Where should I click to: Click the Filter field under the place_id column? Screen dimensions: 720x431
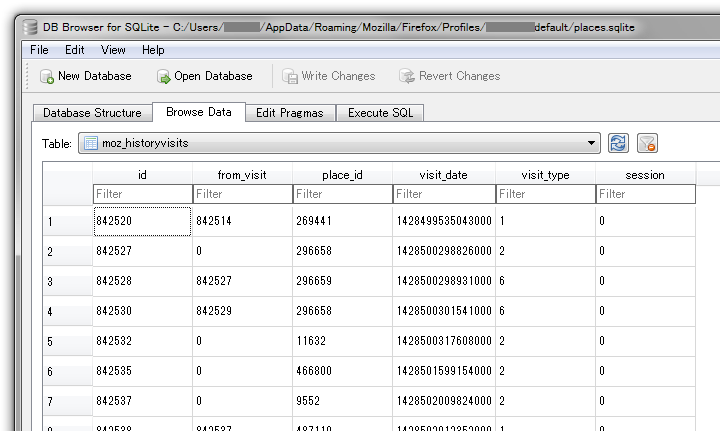coord(343,194)
